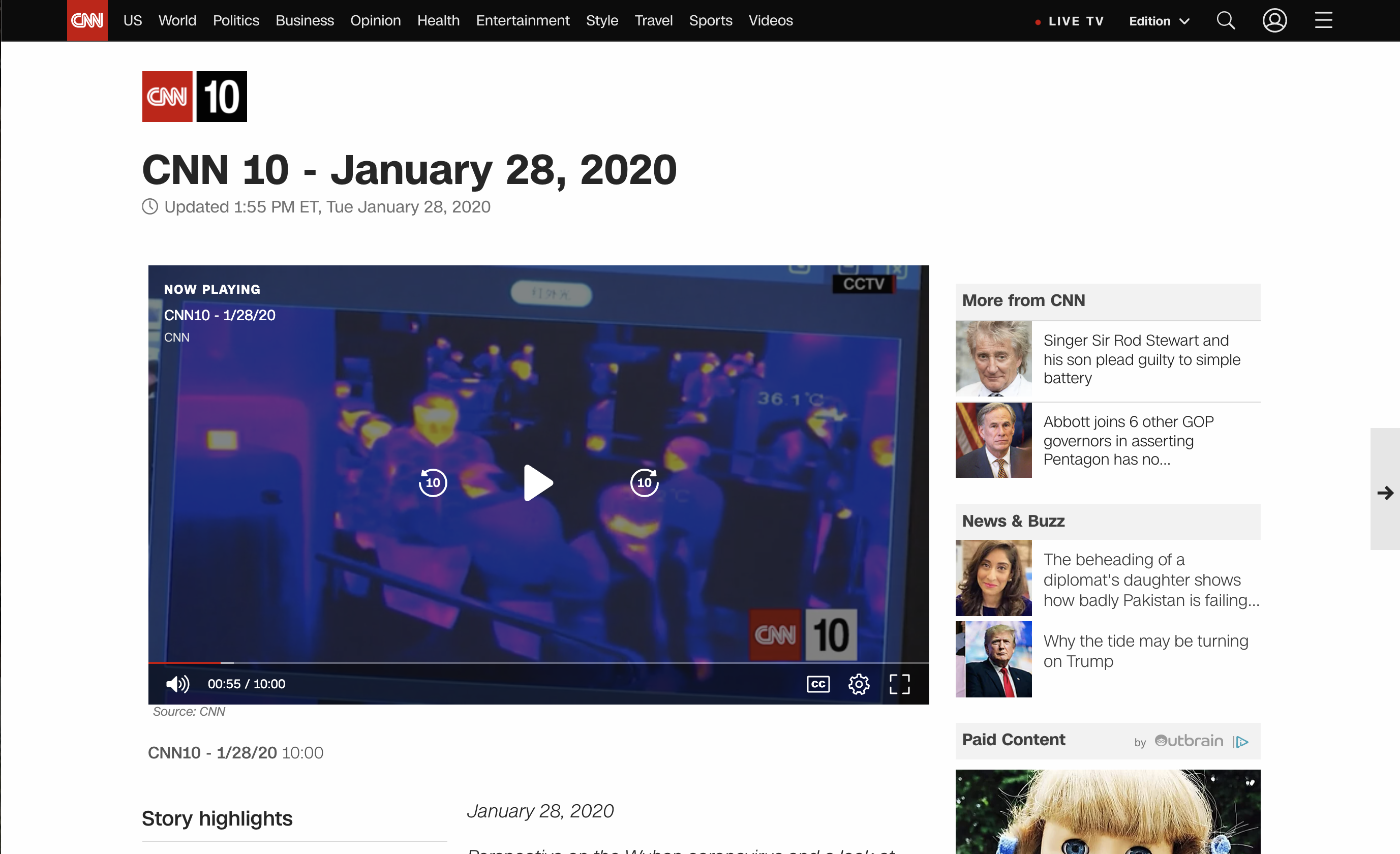The width and height of the screenshot is (1400, 854).
Task: Play the CNN10 video
Action: 537,482
